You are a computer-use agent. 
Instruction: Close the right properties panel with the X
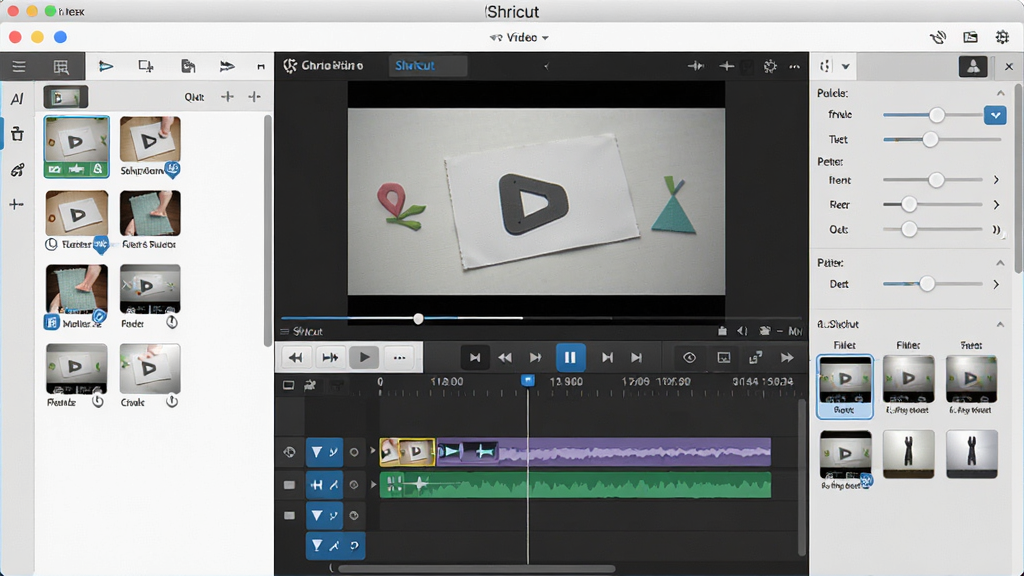[1009, 67]
